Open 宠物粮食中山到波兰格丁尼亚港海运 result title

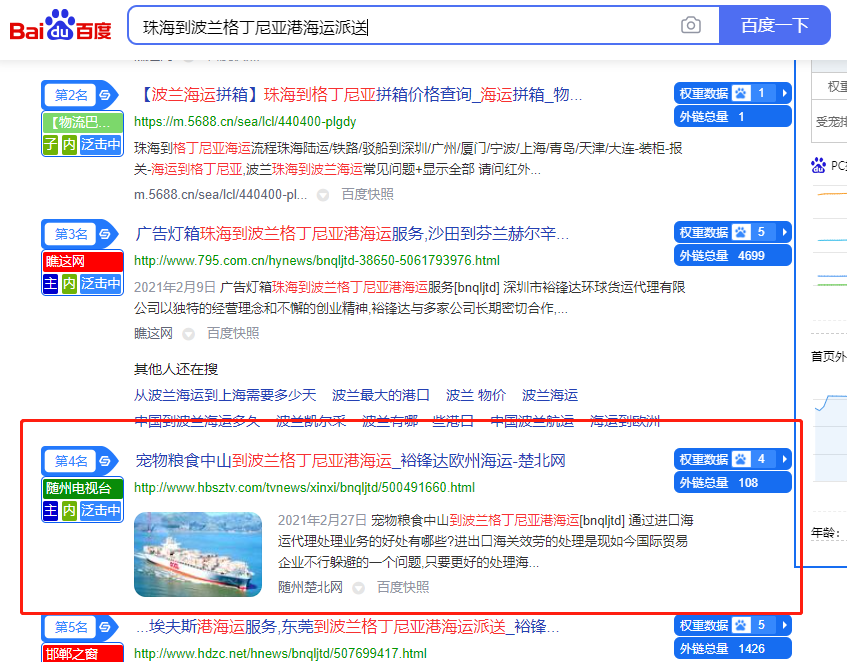(350, 461)
